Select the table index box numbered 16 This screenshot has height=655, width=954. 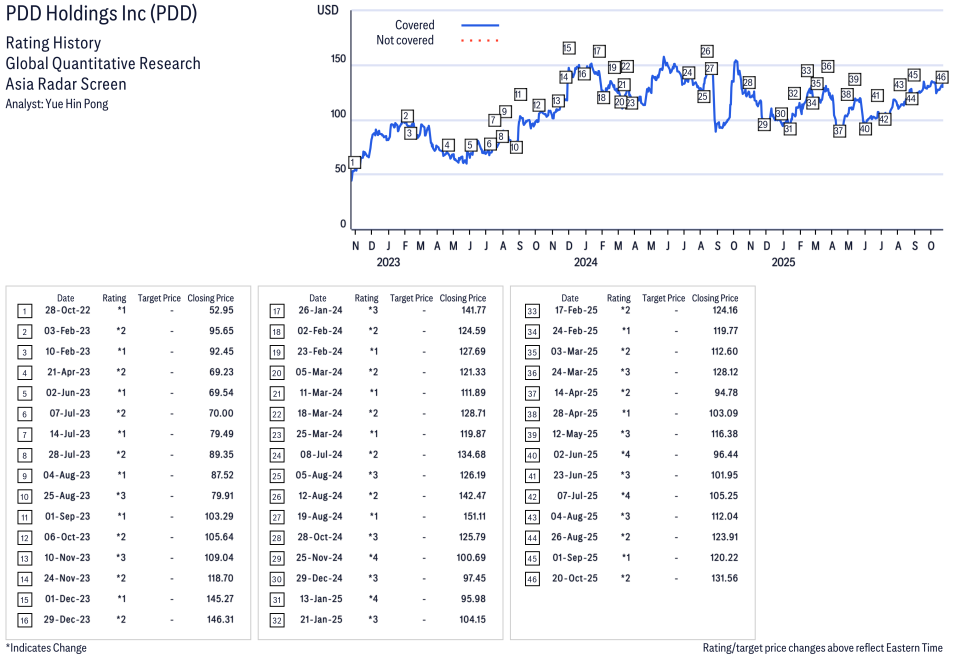tap(24, 620)
